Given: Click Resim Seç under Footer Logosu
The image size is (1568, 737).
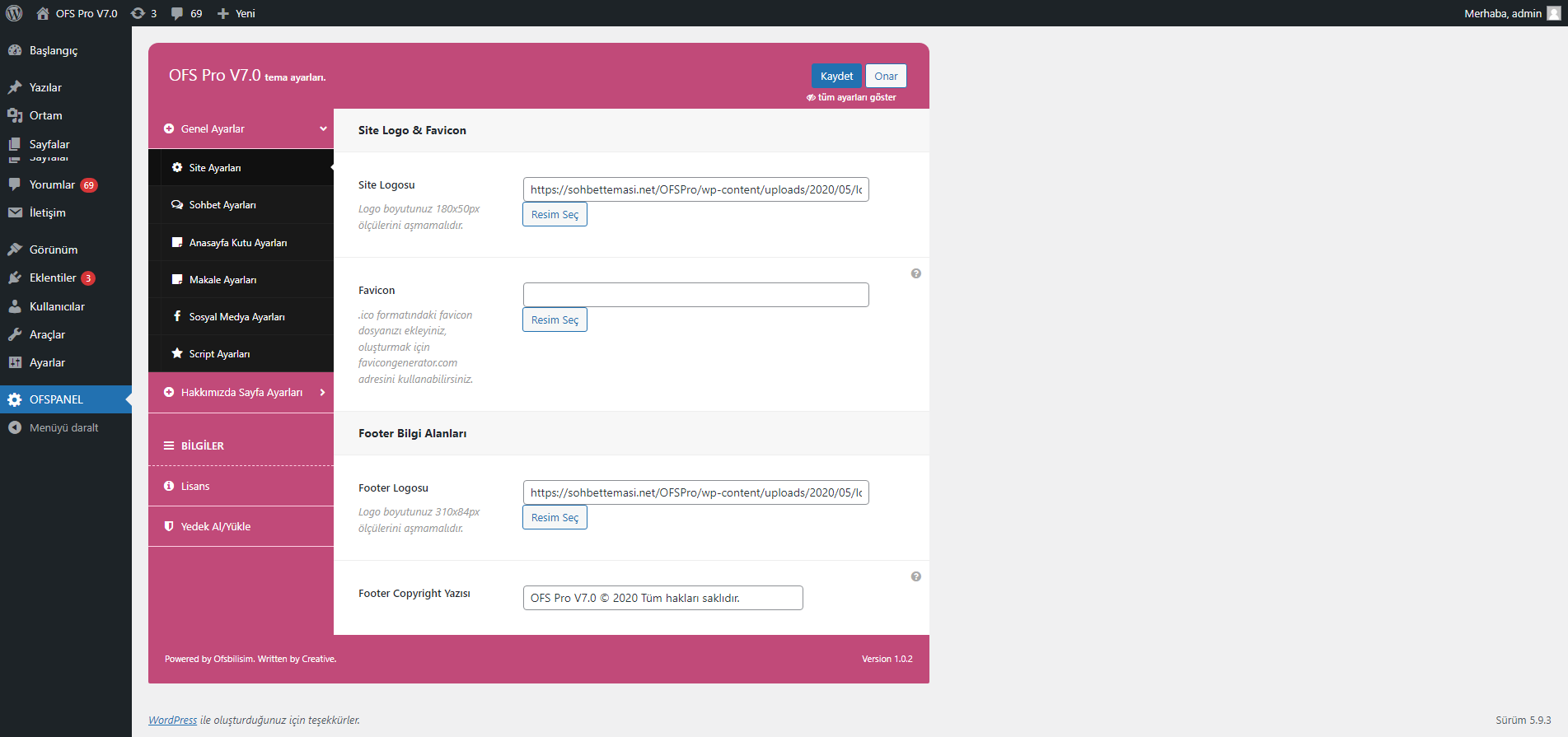Looking at the screenshot, I should [x=555, y=517].
